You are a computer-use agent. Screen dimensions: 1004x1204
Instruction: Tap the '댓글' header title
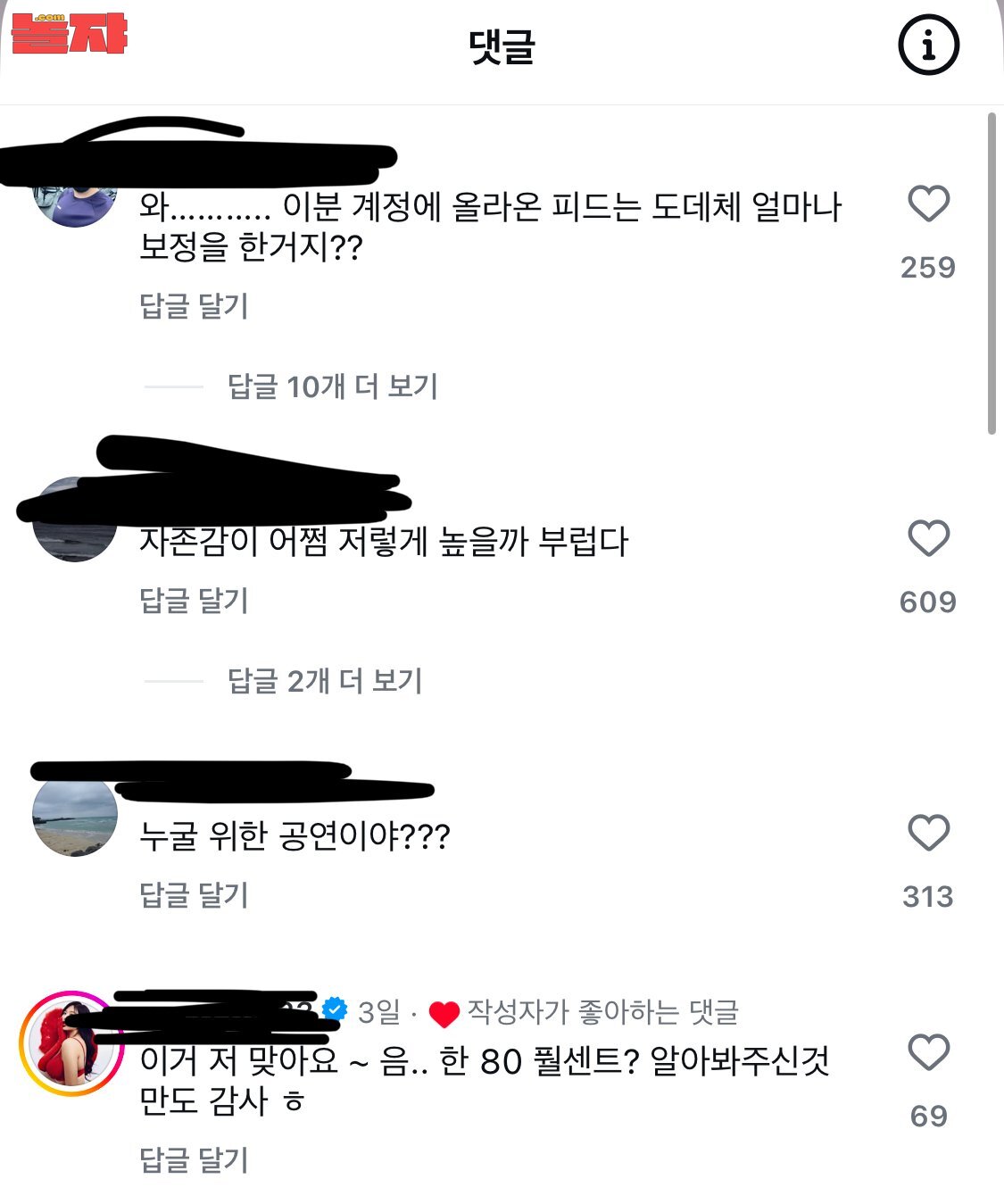pos(502,46)
